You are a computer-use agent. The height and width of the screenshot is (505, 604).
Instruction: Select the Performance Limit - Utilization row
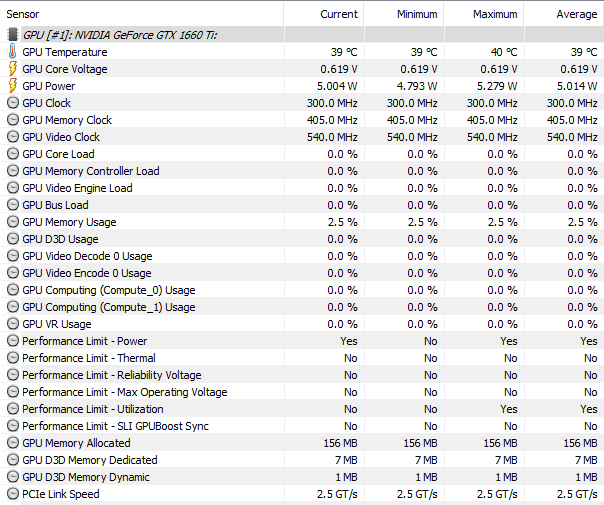(x=302, y=409)
